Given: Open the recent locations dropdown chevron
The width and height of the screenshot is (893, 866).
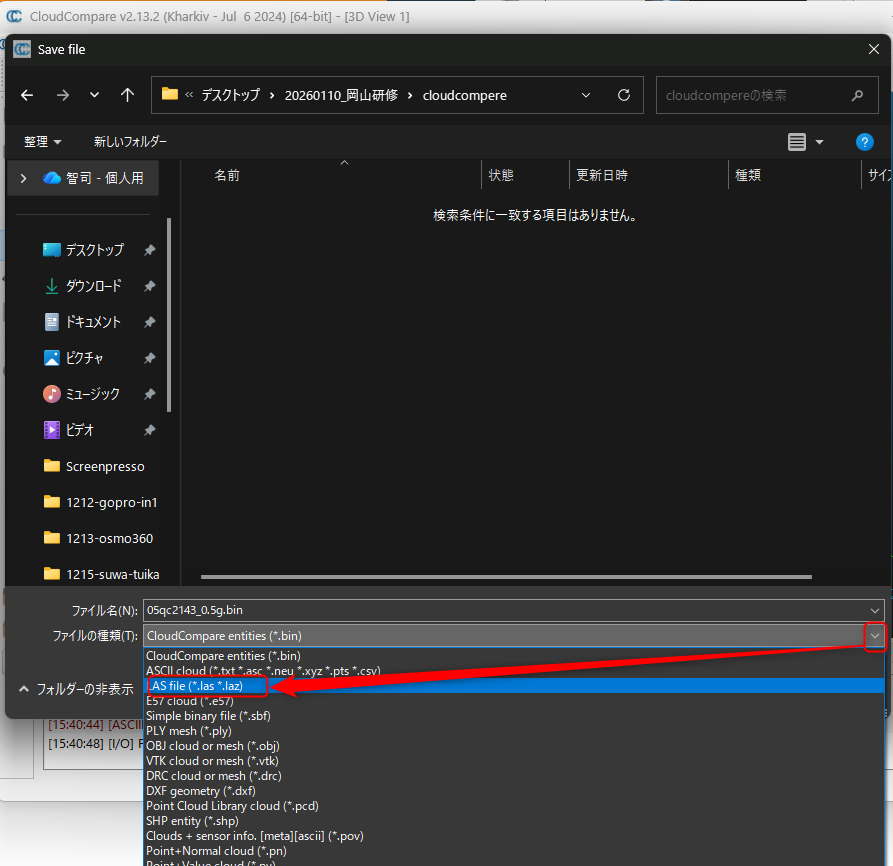Looking at the screenshot, I should [94, 95].
